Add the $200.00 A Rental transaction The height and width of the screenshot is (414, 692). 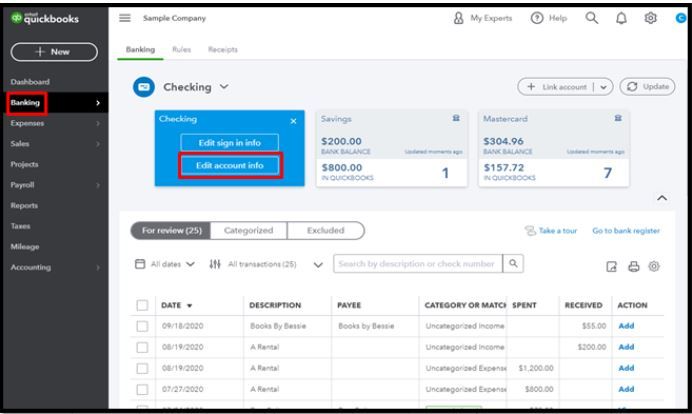click(x=626, y=346)
